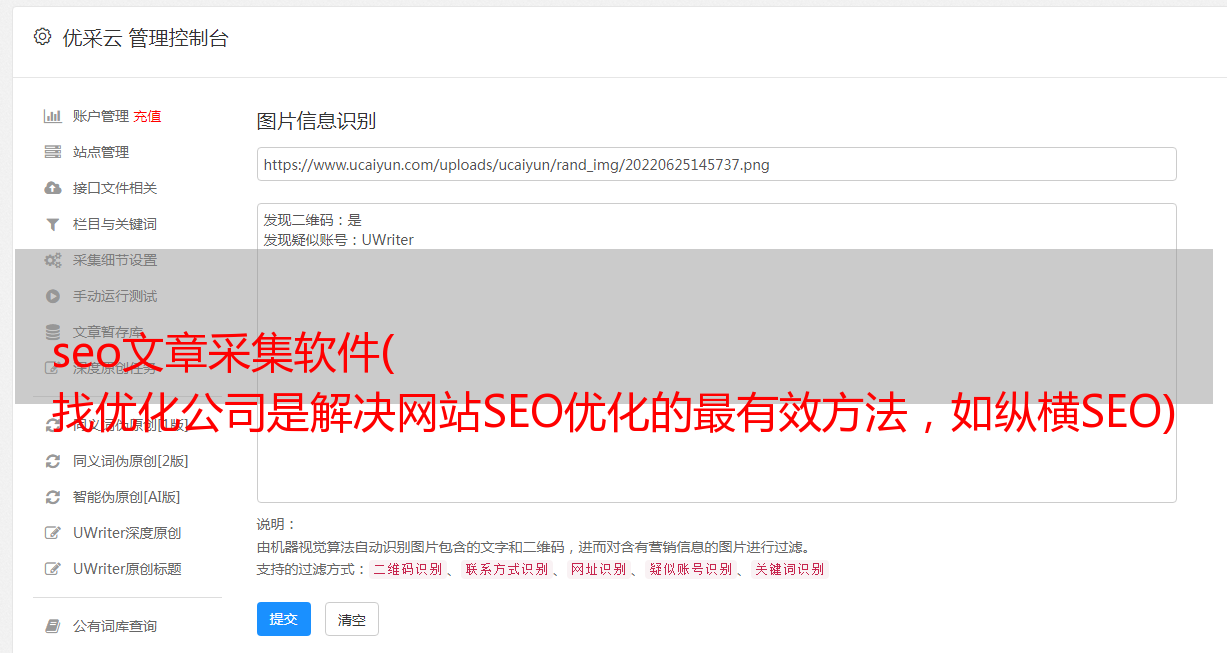This screenshot has width=1227, height=653.
Task: Click the 关键词识别 tag
Action: [790, 569]
